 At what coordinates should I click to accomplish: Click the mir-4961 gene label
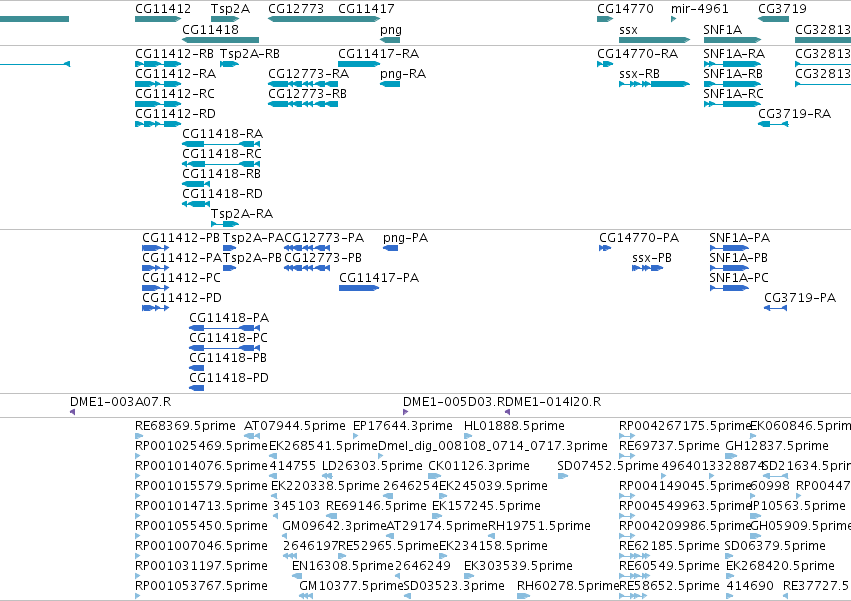[x=700, y=9]
